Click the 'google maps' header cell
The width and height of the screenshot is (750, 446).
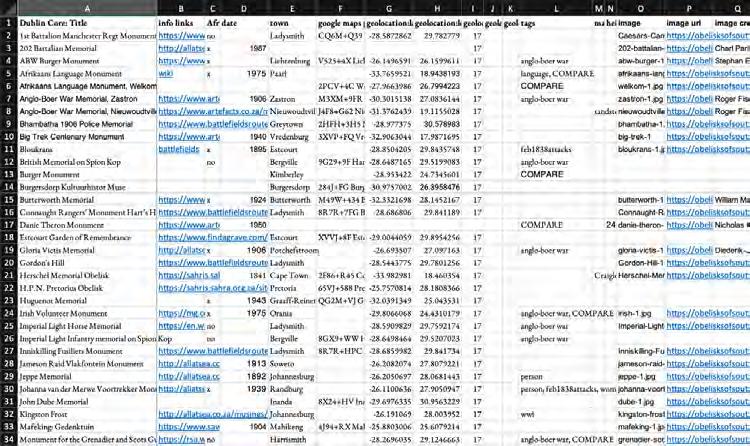340,23
